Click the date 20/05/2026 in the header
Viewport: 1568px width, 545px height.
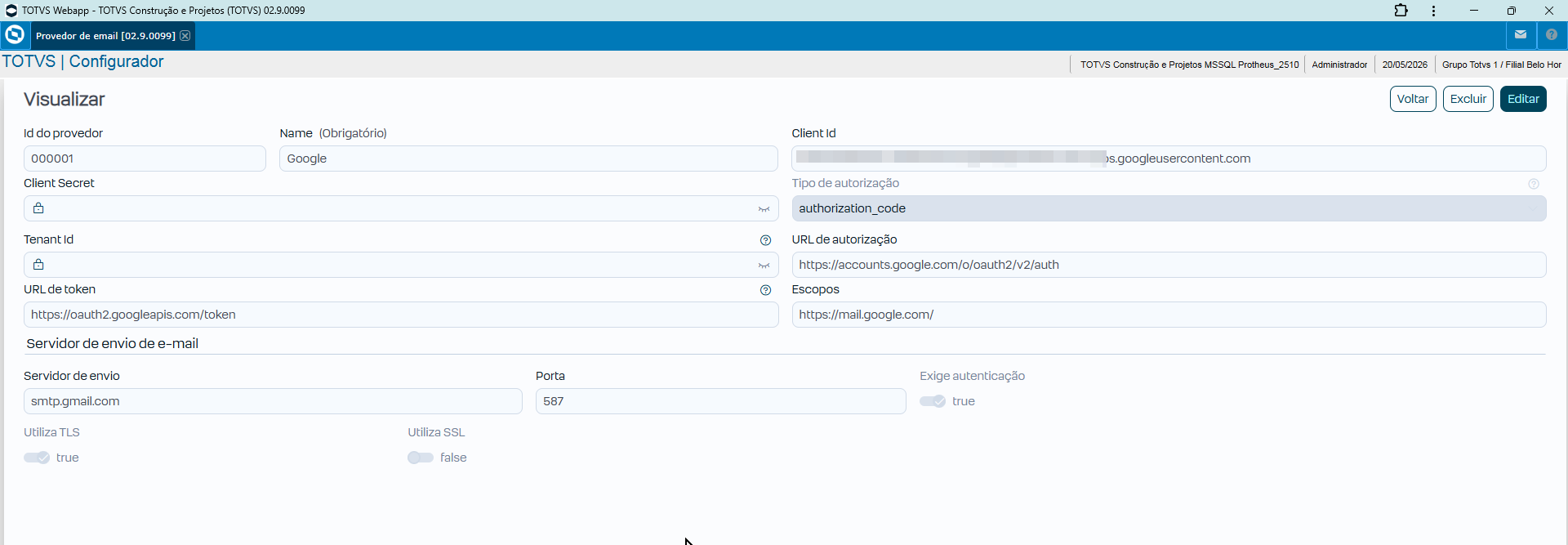[1405, 65]
